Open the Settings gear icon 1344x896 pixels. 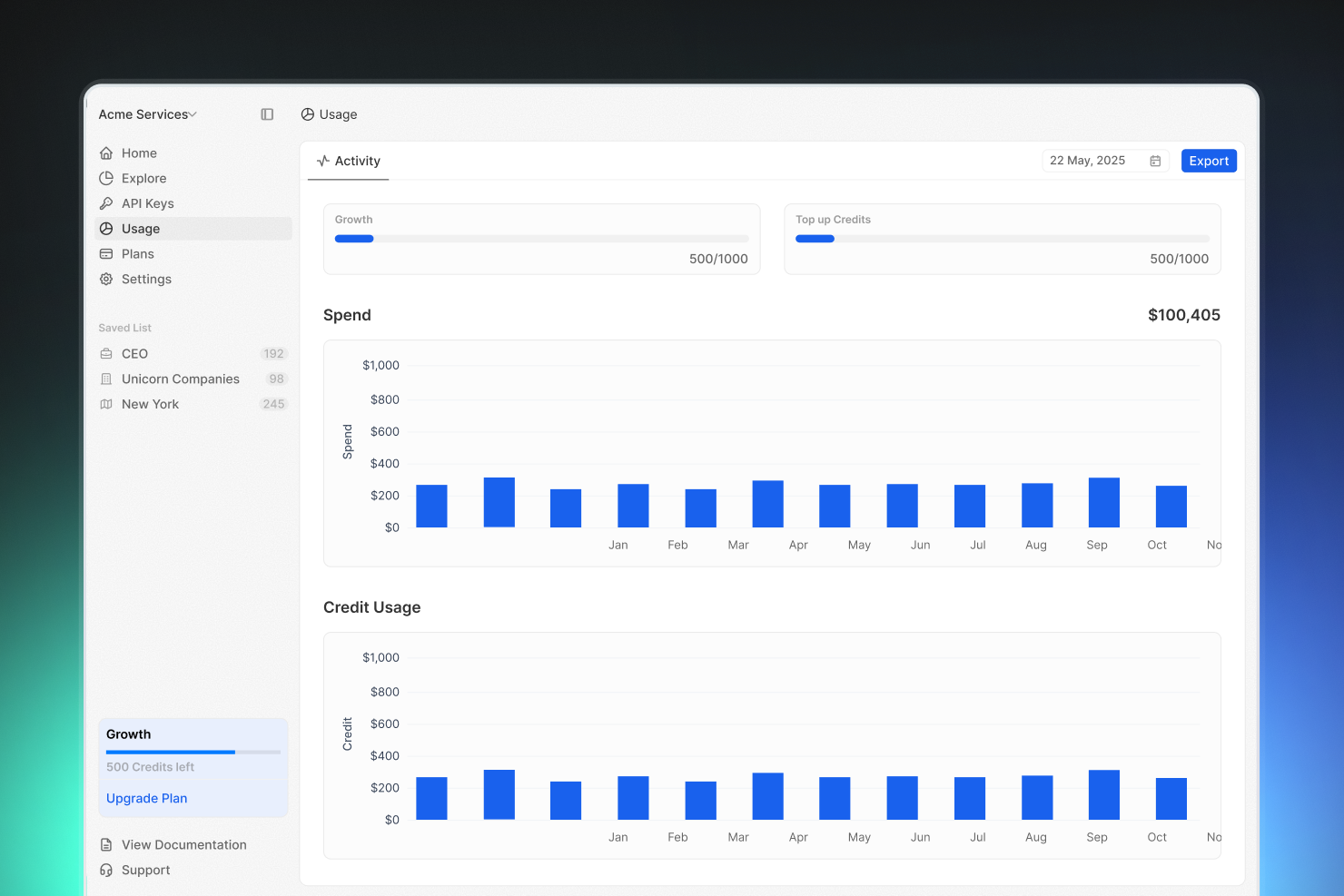click(106, 280)
